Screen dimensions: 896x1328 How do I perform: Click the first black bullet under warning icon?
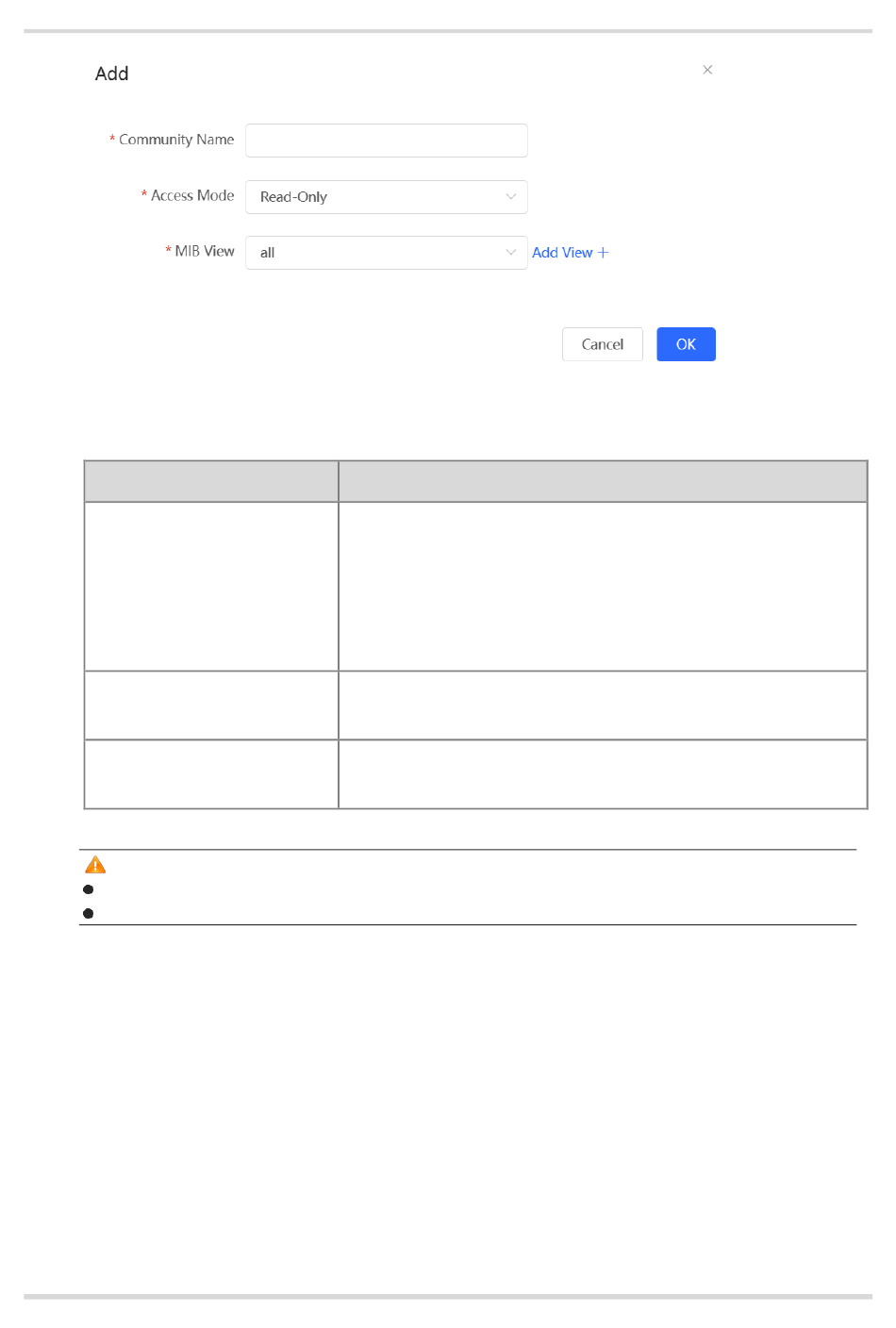point(89,889)
